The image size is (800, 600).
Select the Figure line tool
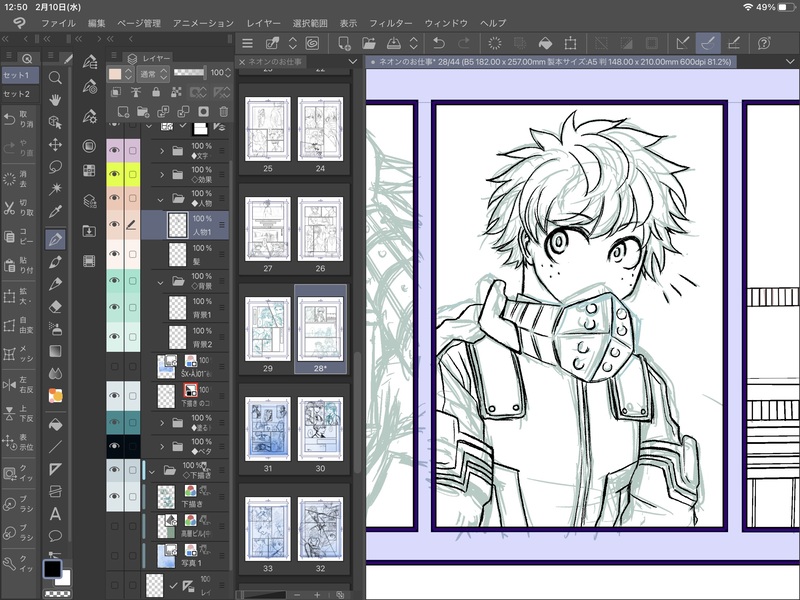[x=55, y=447]
